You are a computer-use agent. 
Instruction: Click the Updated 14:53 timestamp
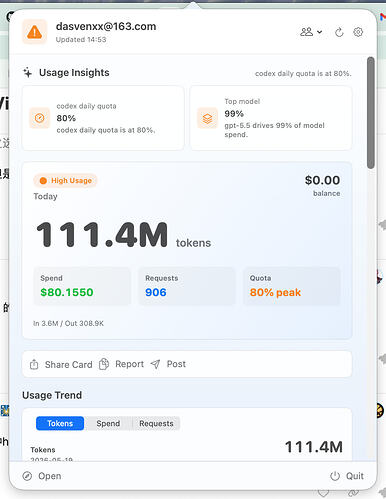point(81,40)
